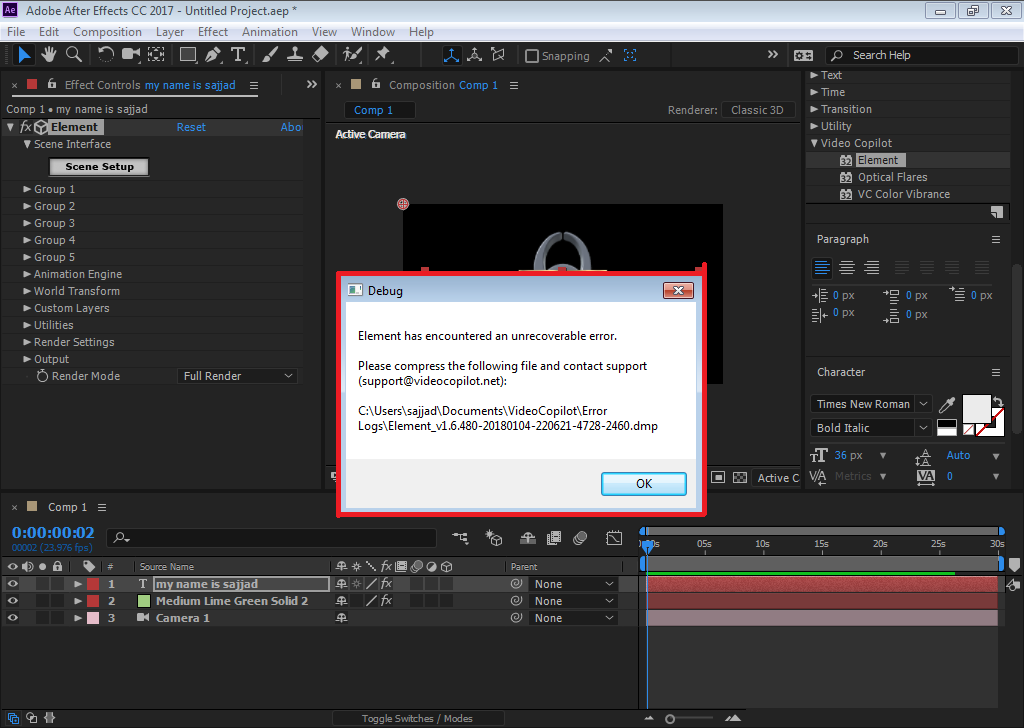This screenshot has width=1024, height=728.
Task: Click the red label color of Camera 1 layer
Action: click(93, 618)
